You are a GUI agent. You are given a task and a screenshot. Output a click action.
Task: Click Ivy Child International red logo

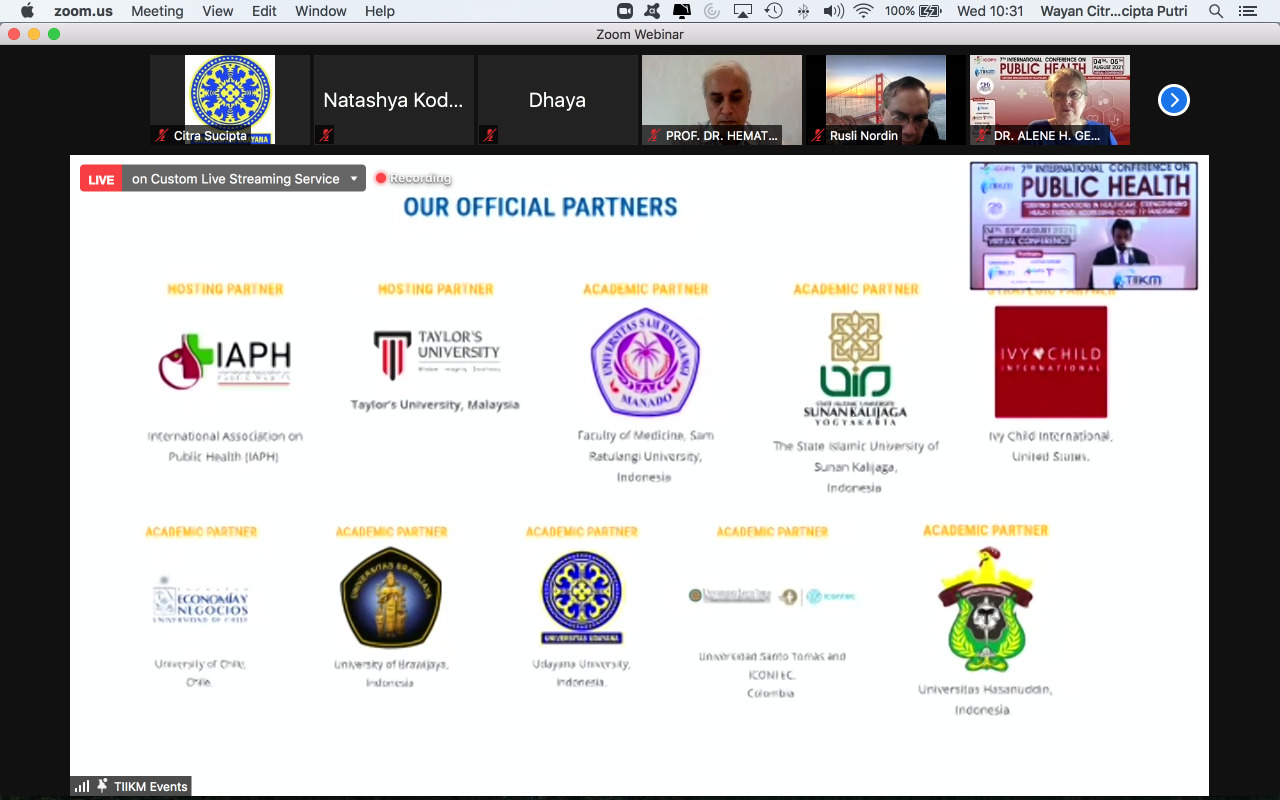(1051, 362)
